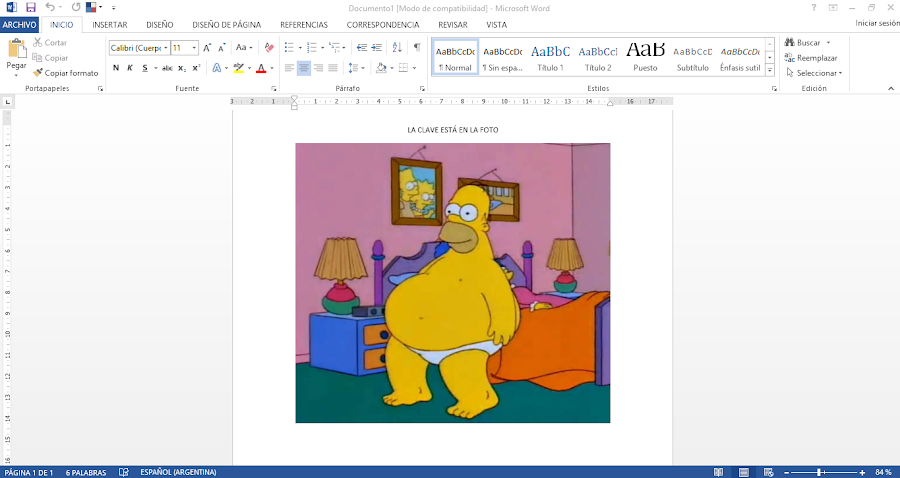Cut selection with Cortar
Image resolution: width=900 pixels, height=478 pixels.
(x=50, y=42)
